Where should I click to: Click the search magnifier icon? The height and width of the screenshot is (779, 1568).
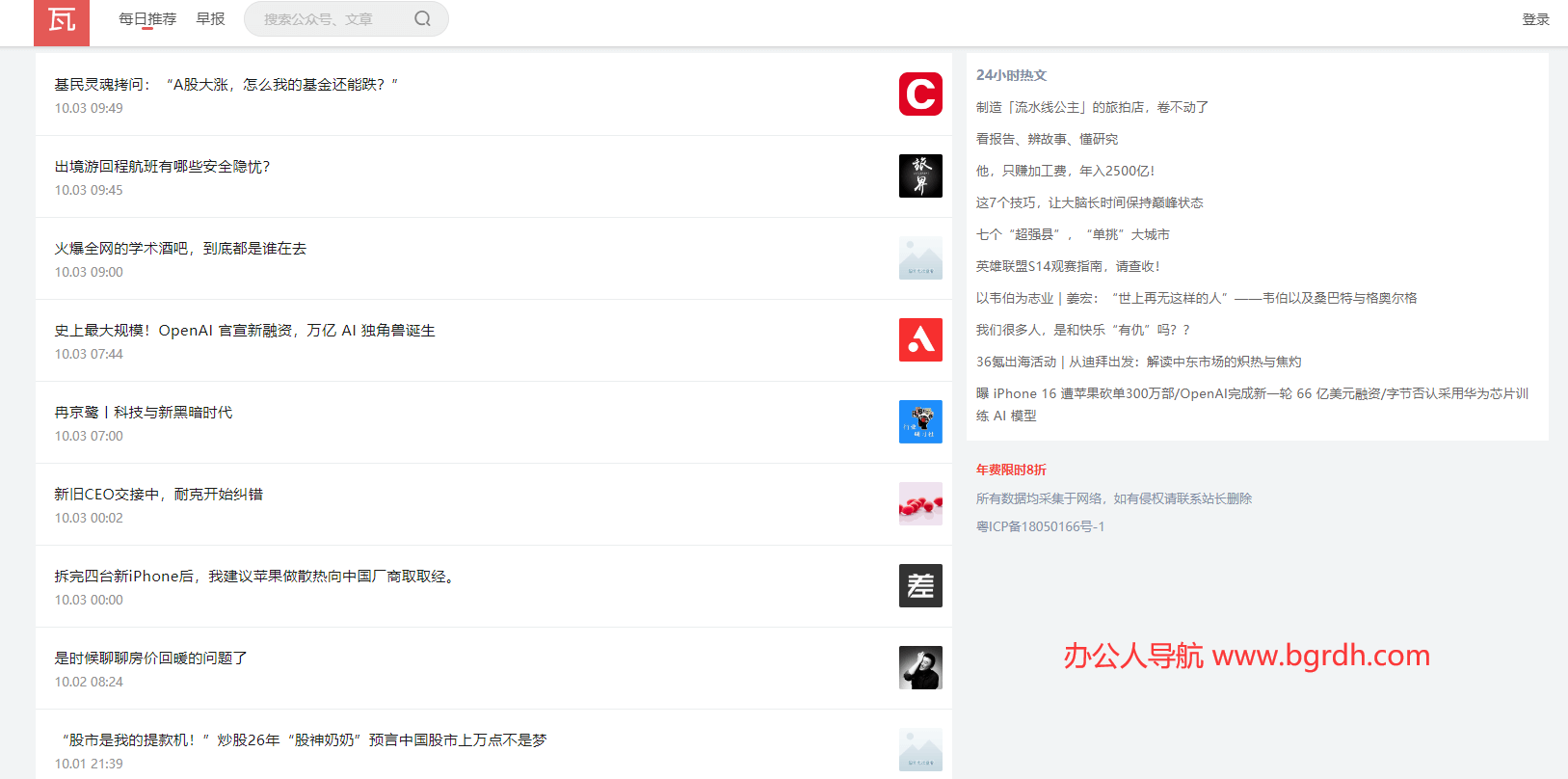[x=422, y=19]
